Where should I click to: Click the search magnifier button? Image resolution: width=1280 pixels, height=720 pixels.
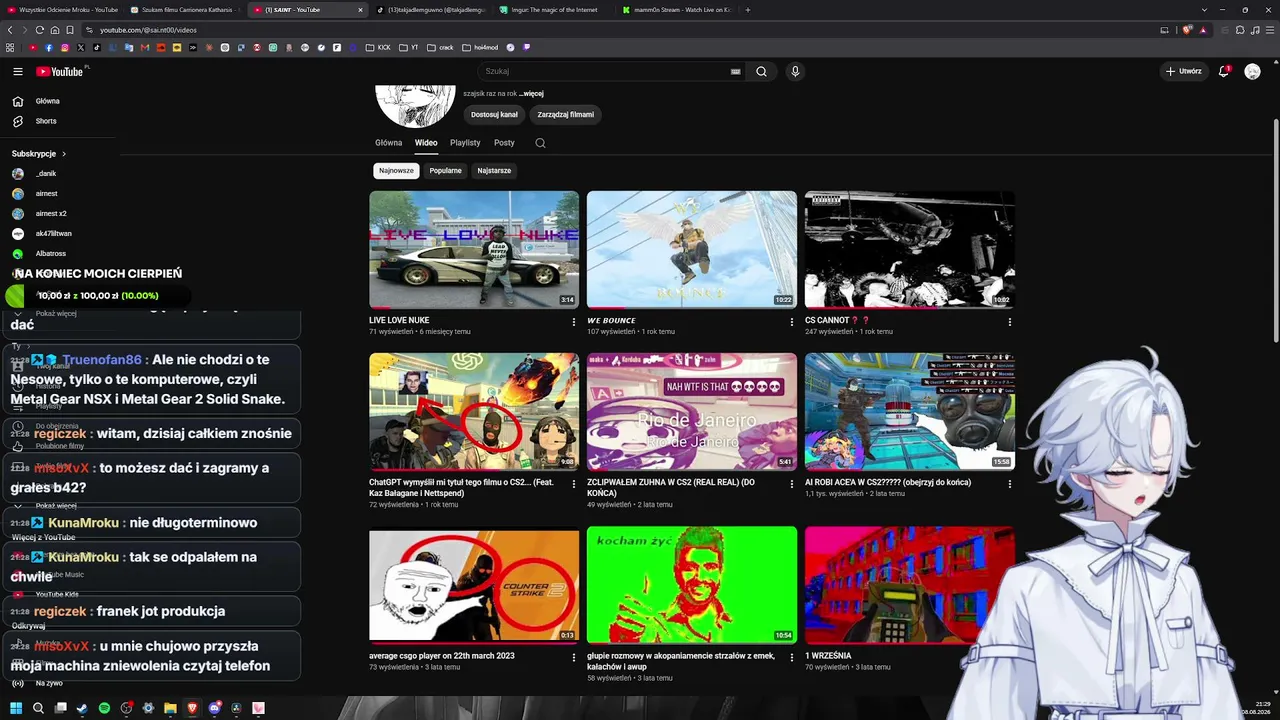pyautogui.click(x=761, y=72)
